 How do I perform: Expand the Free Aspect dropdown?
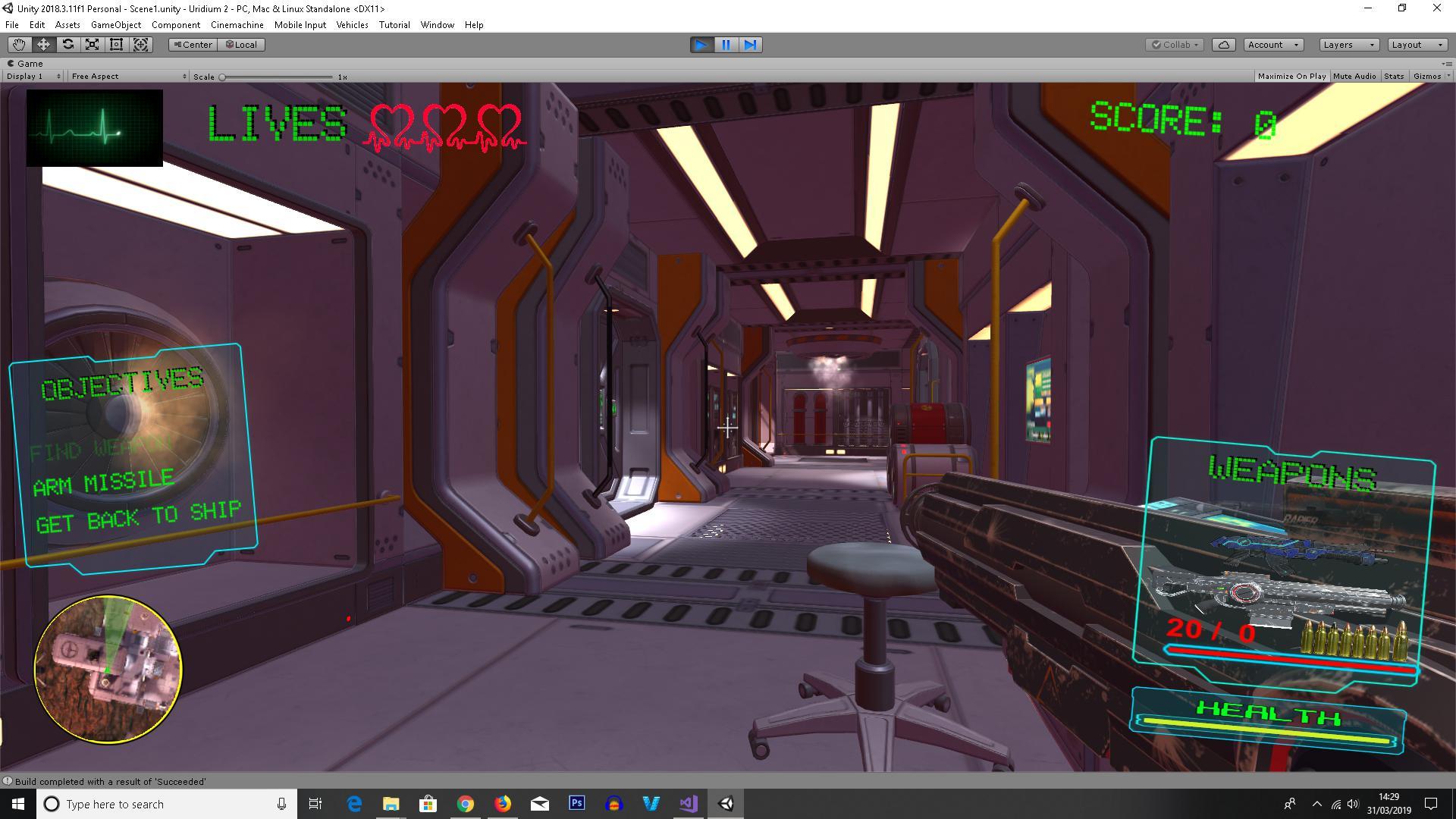tap(128, 77)
